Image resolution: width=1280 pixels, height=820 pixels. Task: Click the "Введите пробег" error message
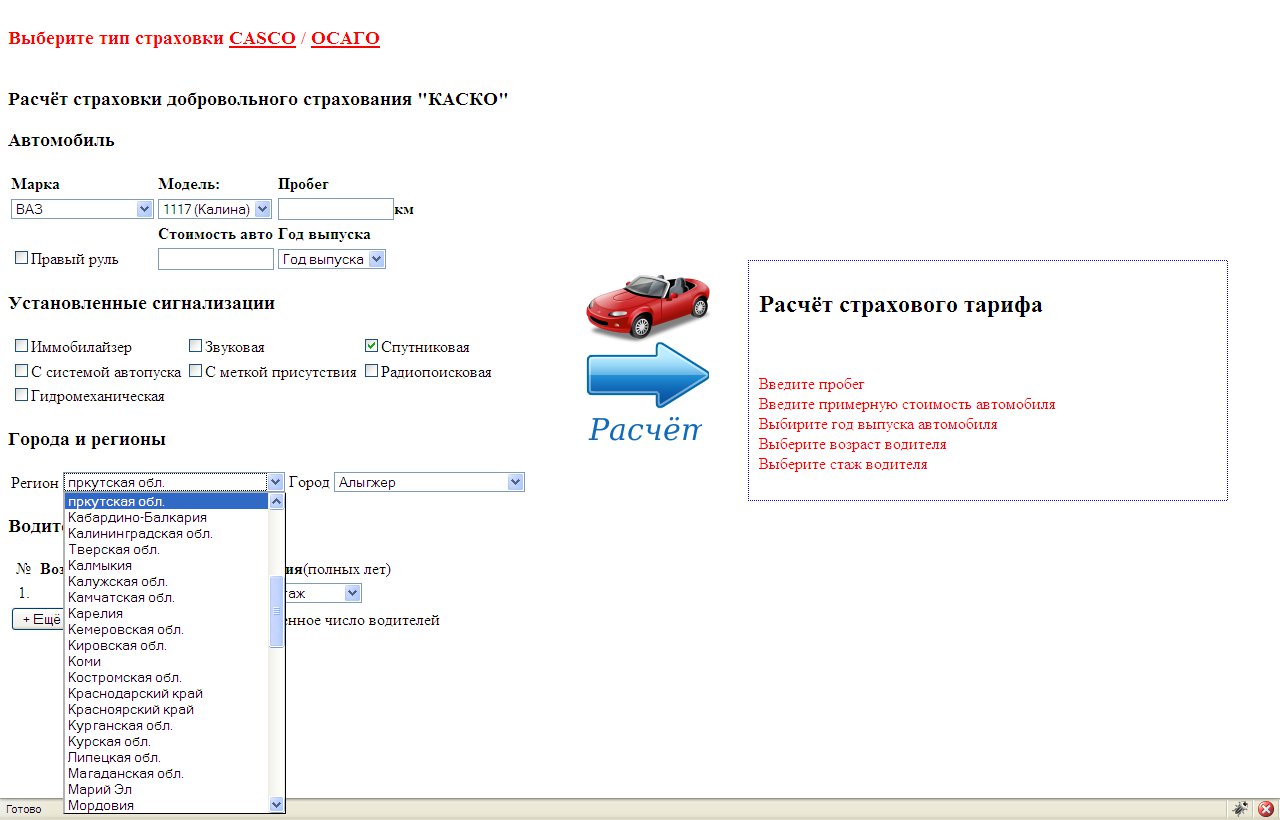[x=811, y=384]
